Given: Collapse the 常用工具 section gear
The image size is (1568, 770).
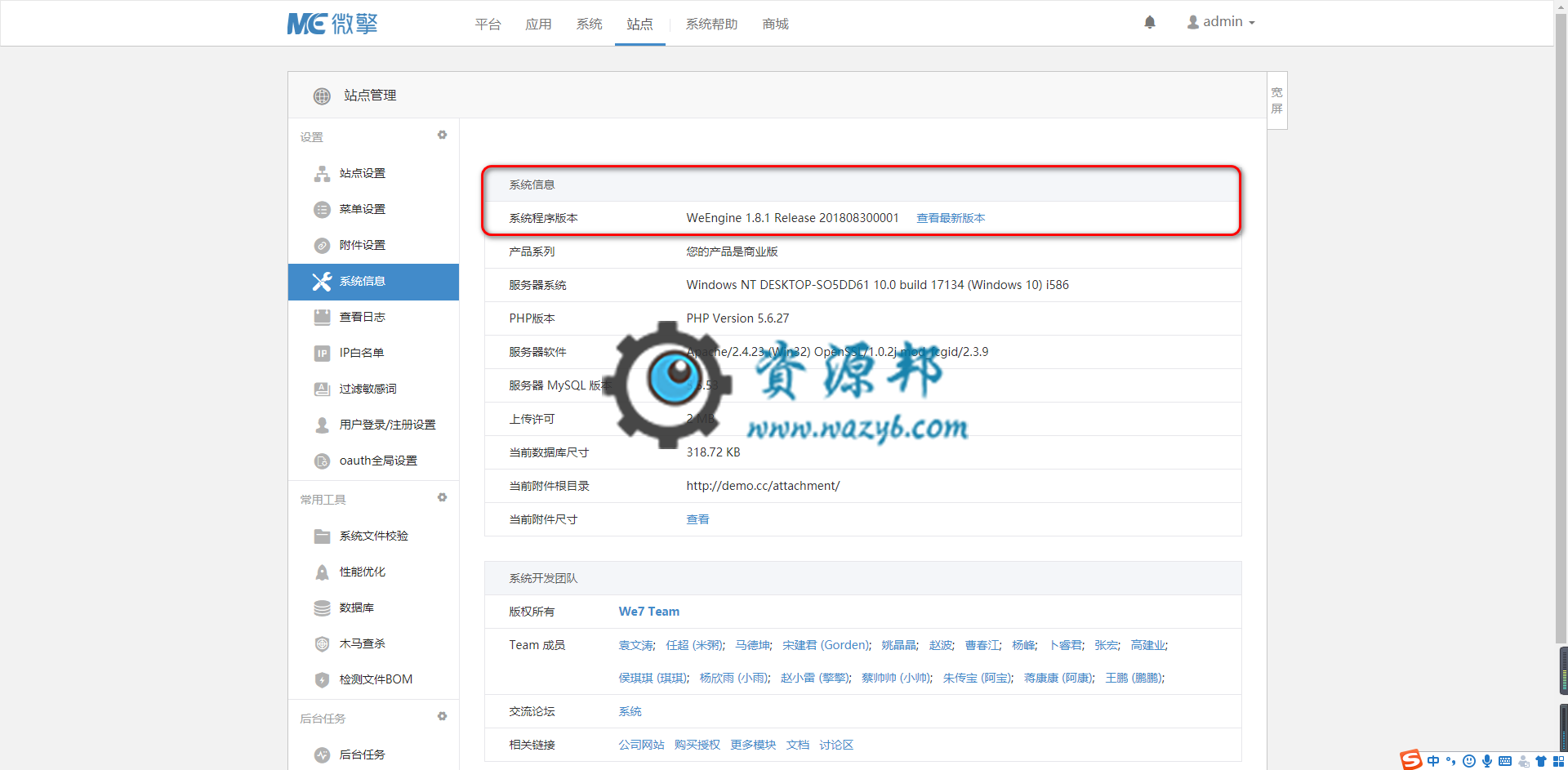Looking at the screenshot, I should tap(442, 497).
